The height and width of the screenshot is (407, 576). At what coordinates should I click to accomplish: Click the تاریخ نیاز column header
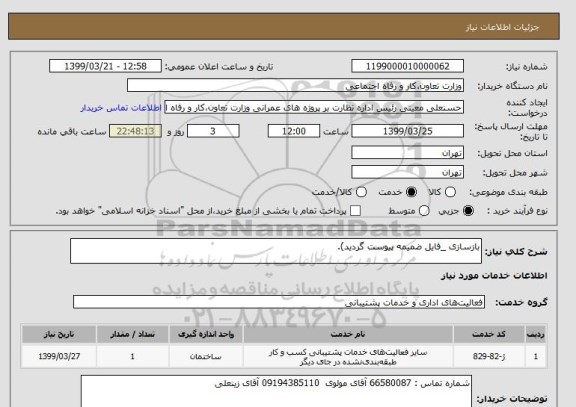click(x=59, y=334)
